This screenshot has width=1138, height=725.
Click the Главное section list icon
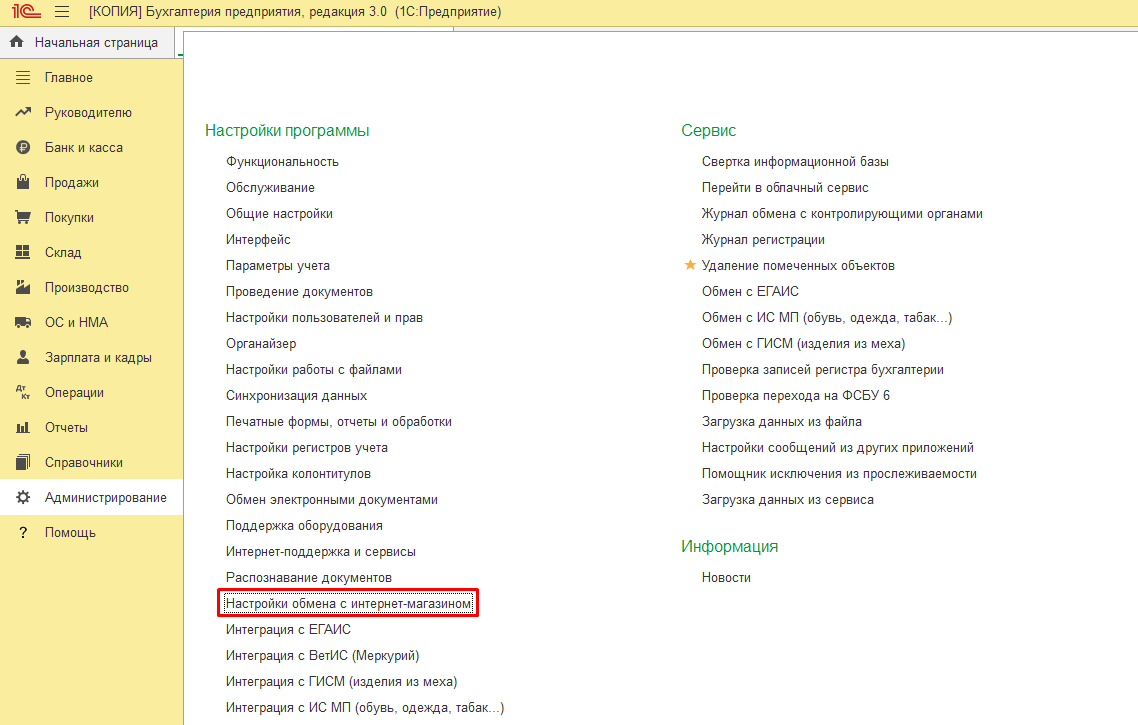click(x=23, y=78)
